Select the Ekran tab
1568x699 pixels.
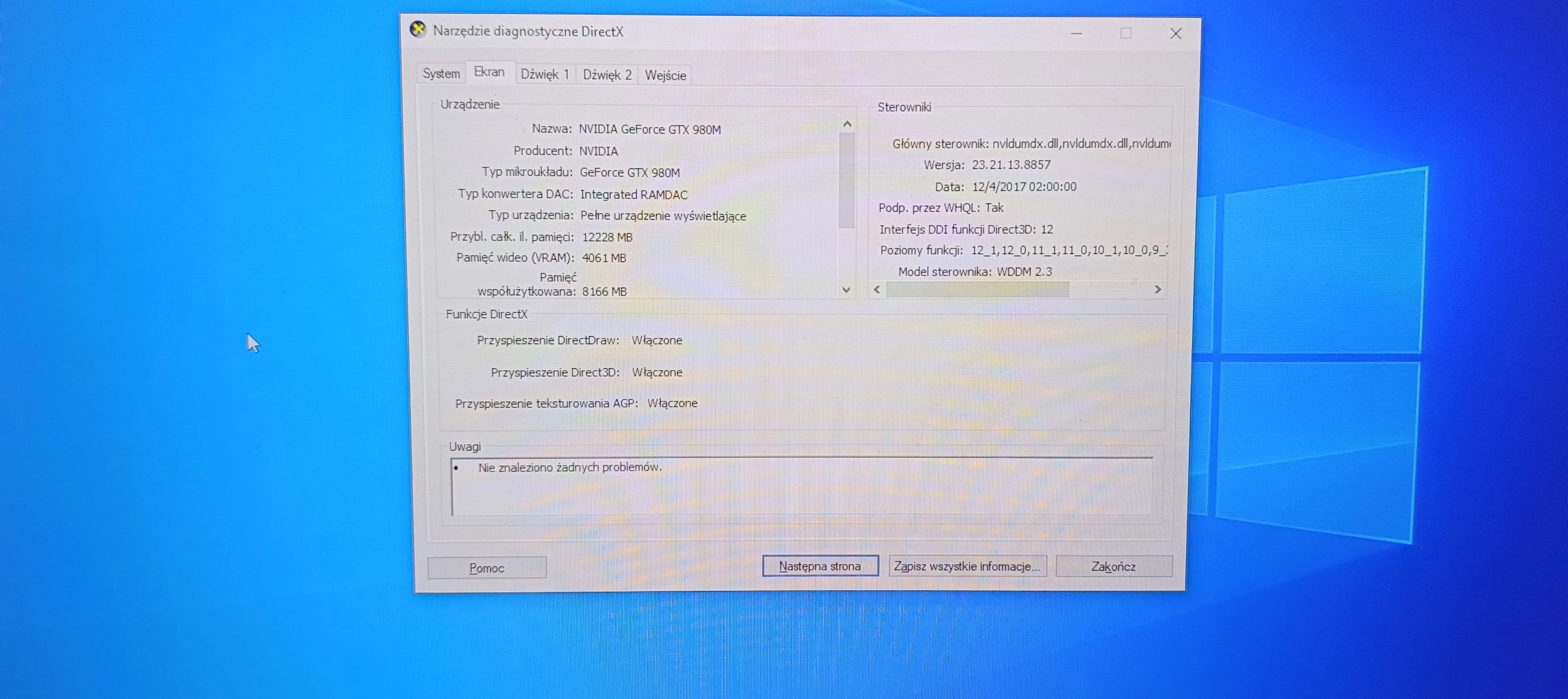point(489,72)
